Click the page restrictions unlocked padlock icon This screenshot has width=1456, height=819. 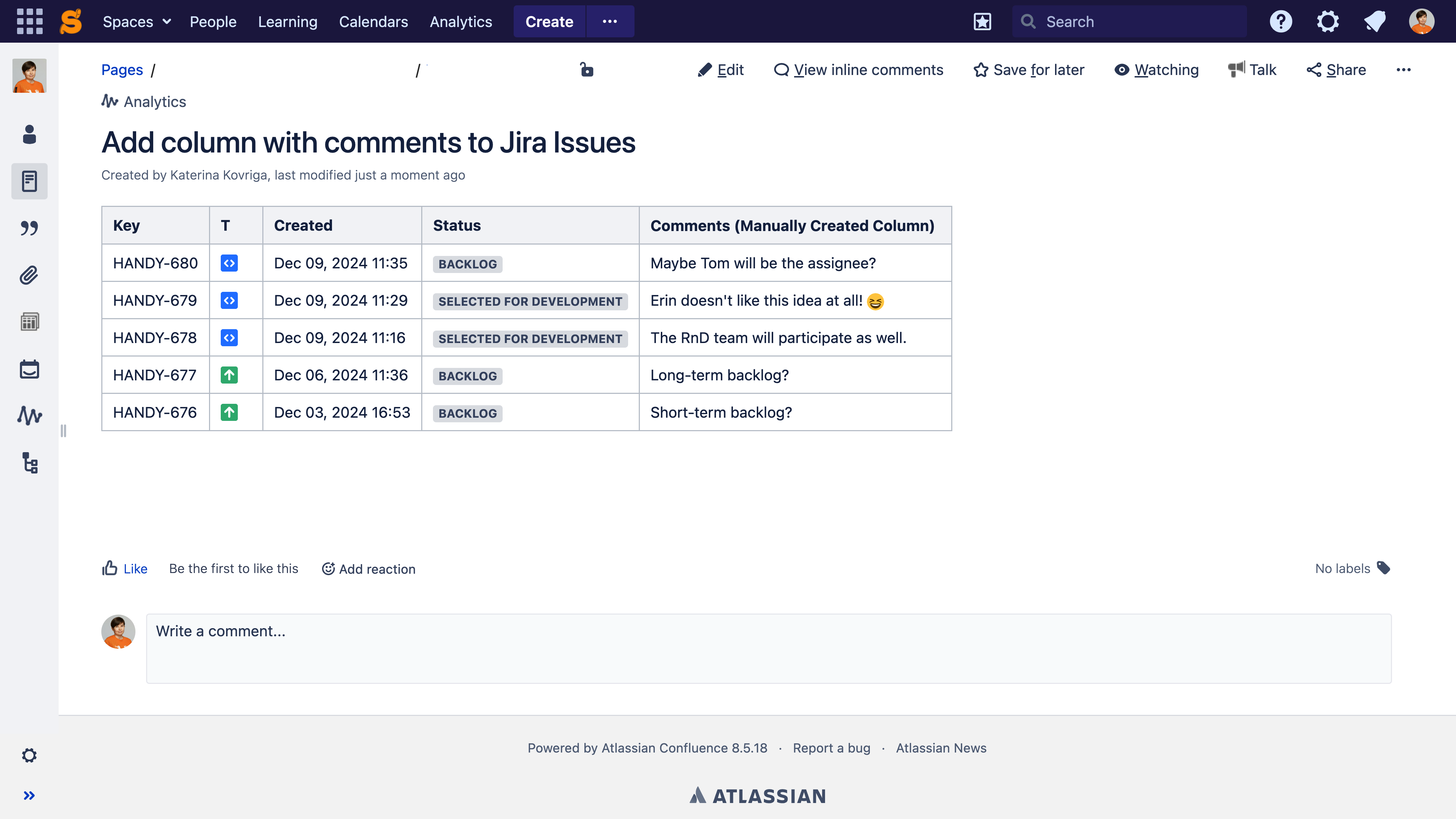pos(587,70)
